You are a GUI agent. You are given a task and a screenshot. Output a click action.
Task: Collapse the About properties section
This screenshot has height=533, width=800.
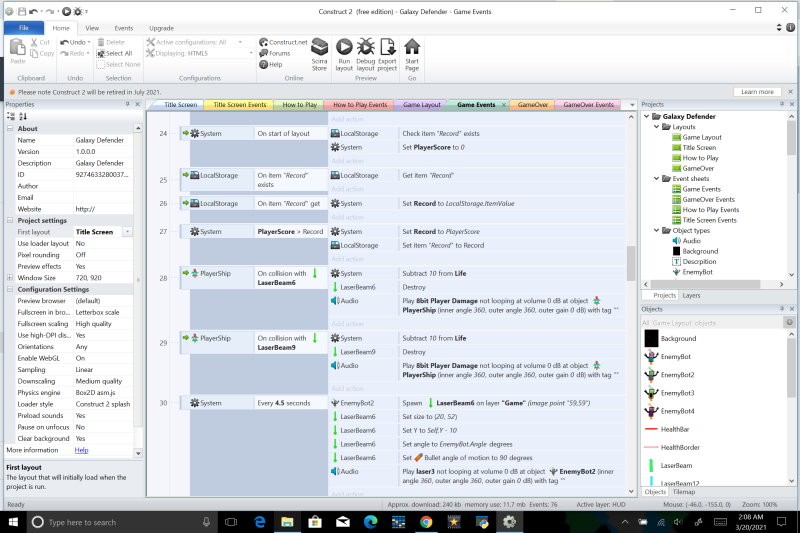point(10,129)
